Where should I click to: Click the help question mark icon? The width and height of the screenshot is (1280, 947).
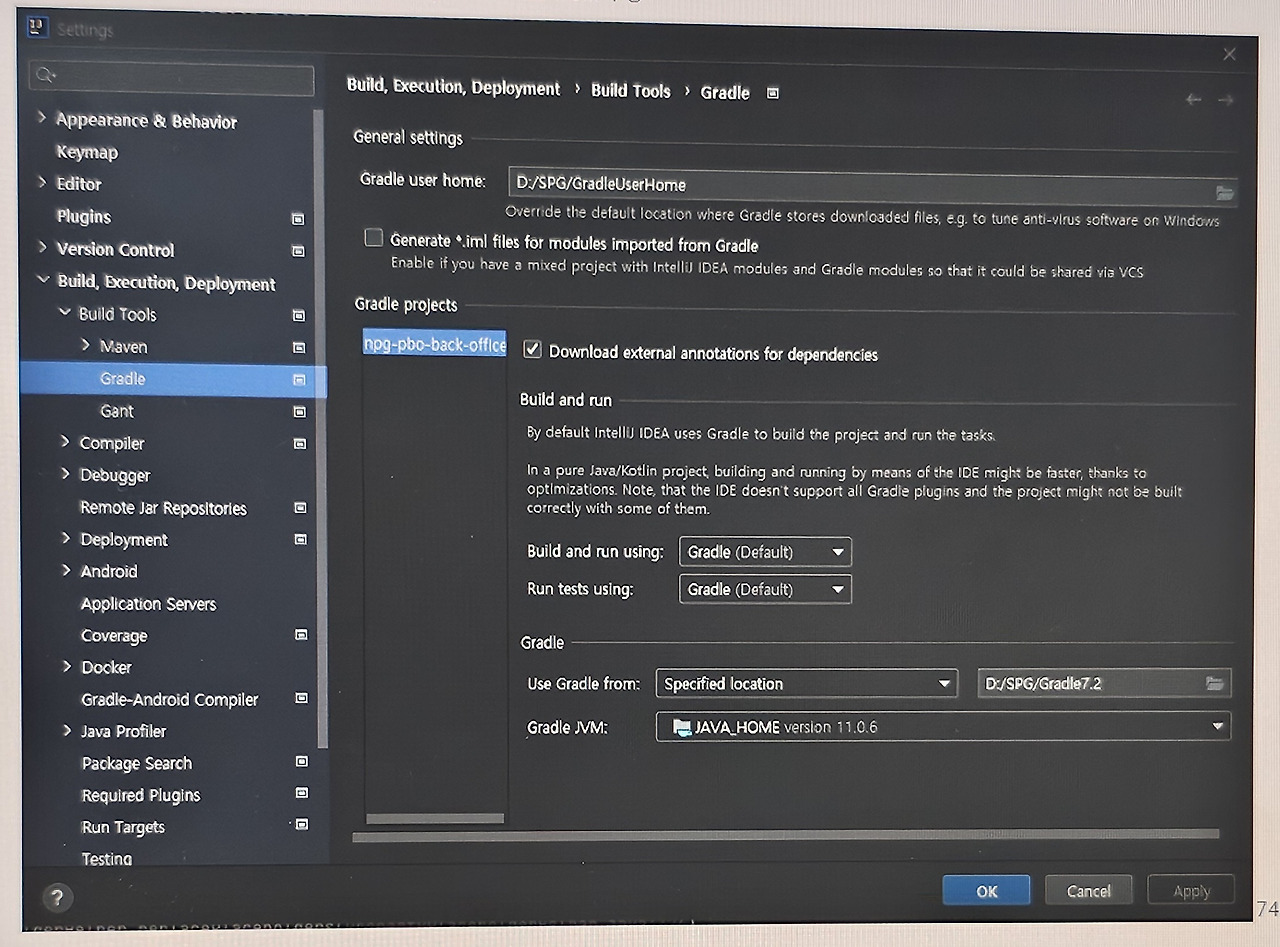pyautogui.click(x=57, y=898)
